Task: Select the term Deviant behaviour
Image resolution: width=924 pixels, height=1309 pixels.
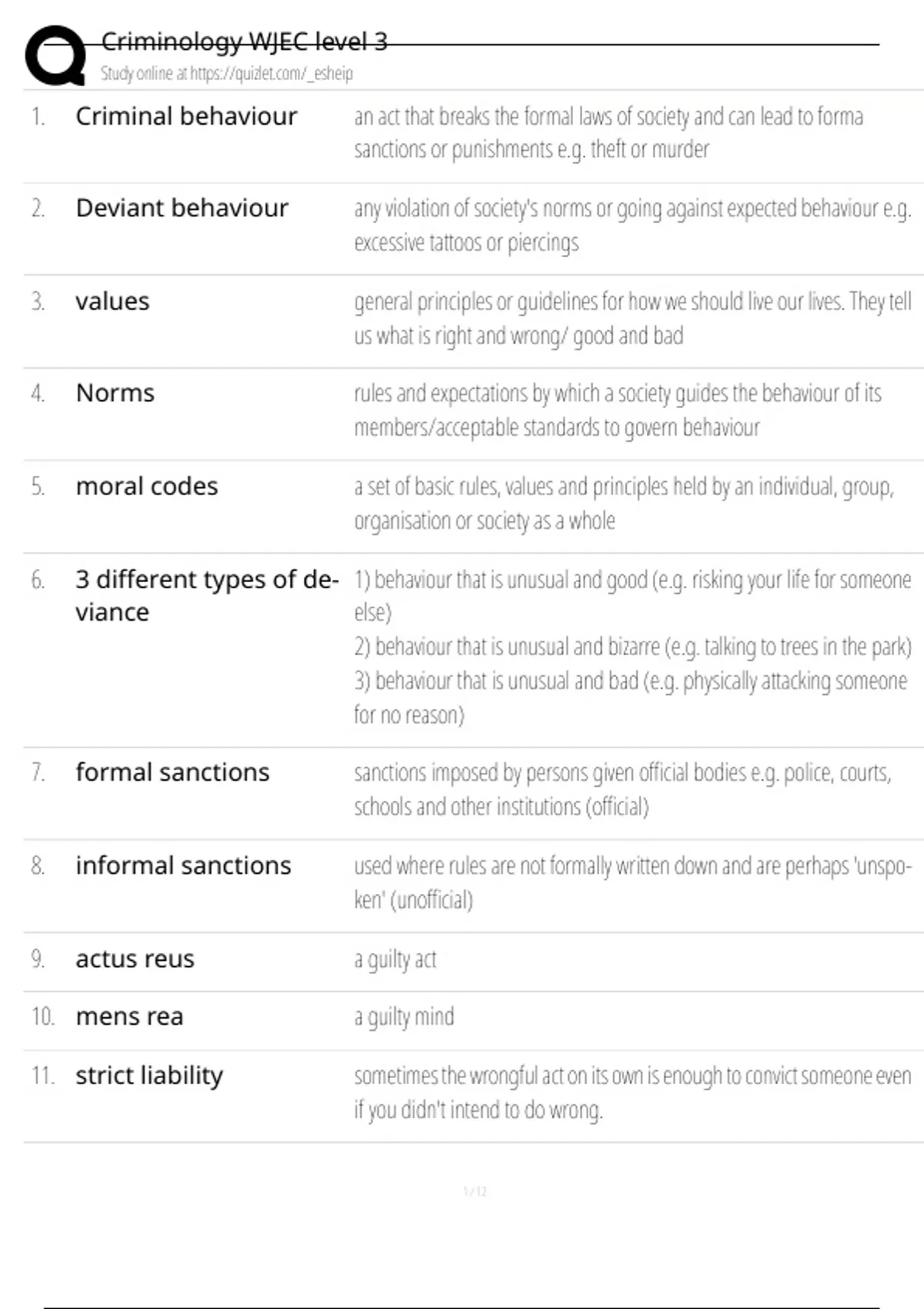Action: 182,208
